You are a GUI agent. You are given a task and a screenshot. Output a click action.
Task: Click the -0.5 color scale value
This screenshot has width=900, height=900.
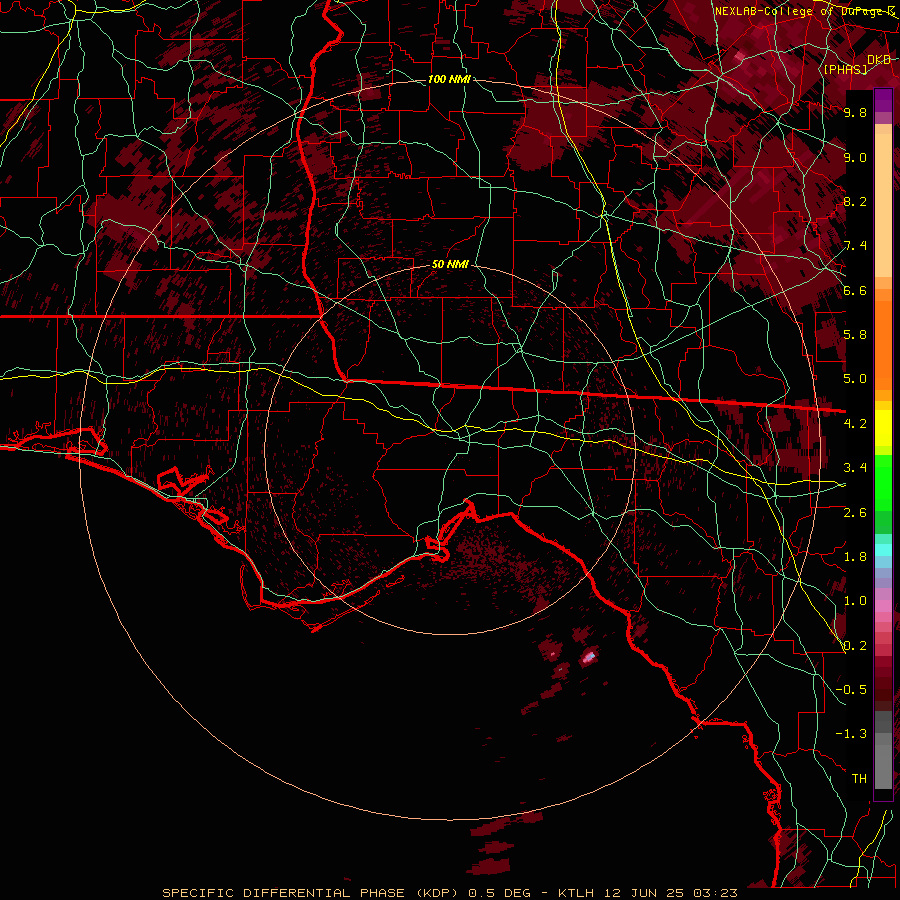851,689
